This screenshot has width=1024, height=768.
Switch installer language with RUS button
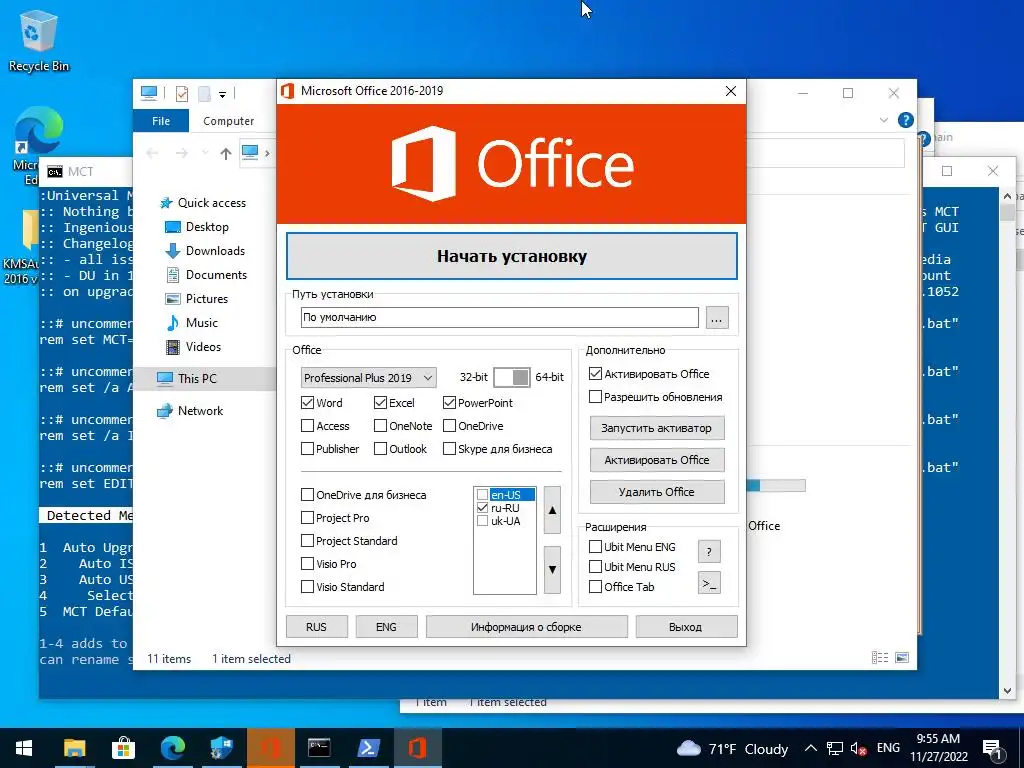coord(316,626)
